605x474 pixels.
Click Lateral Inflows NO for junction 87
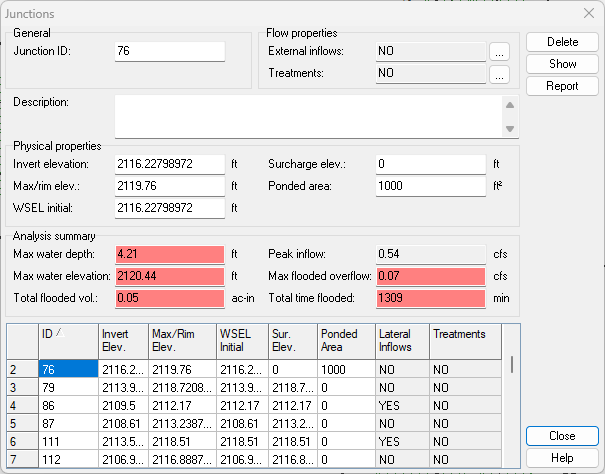click(402, 423)
